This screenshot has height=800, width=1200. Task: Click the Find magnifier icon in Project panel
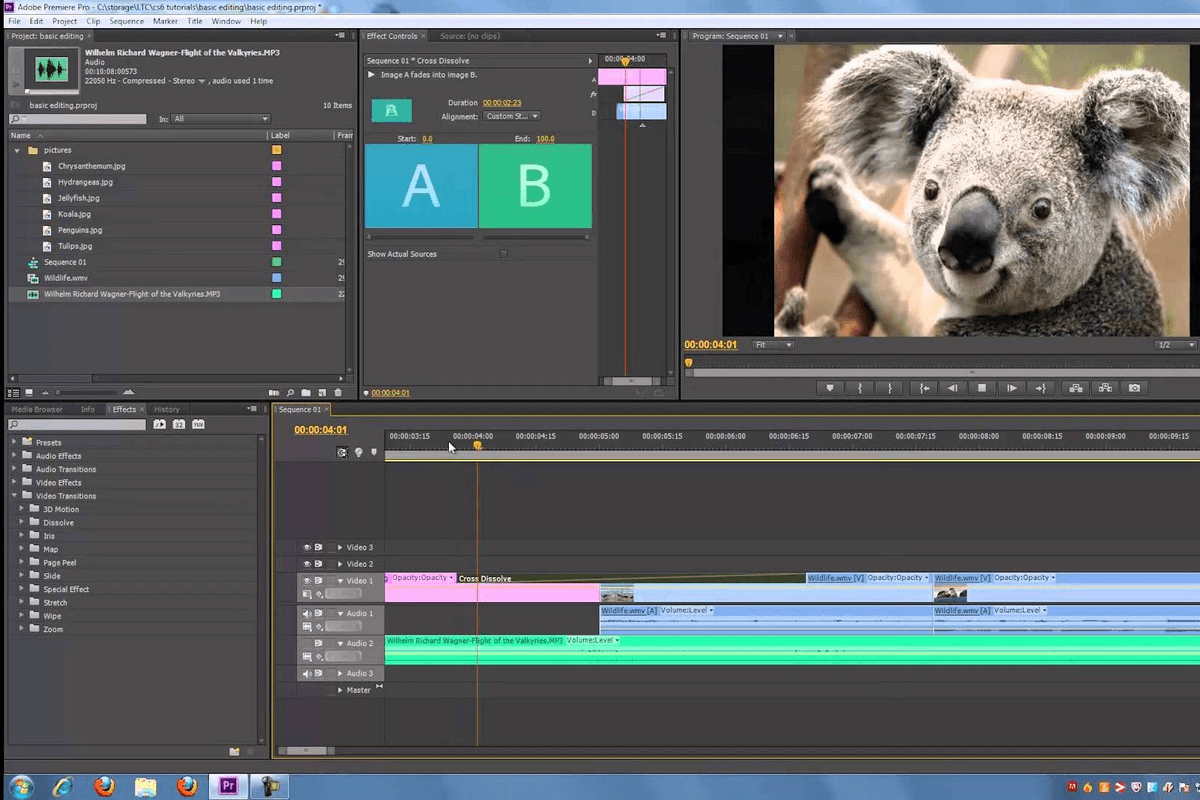click(x=290, y=392)
